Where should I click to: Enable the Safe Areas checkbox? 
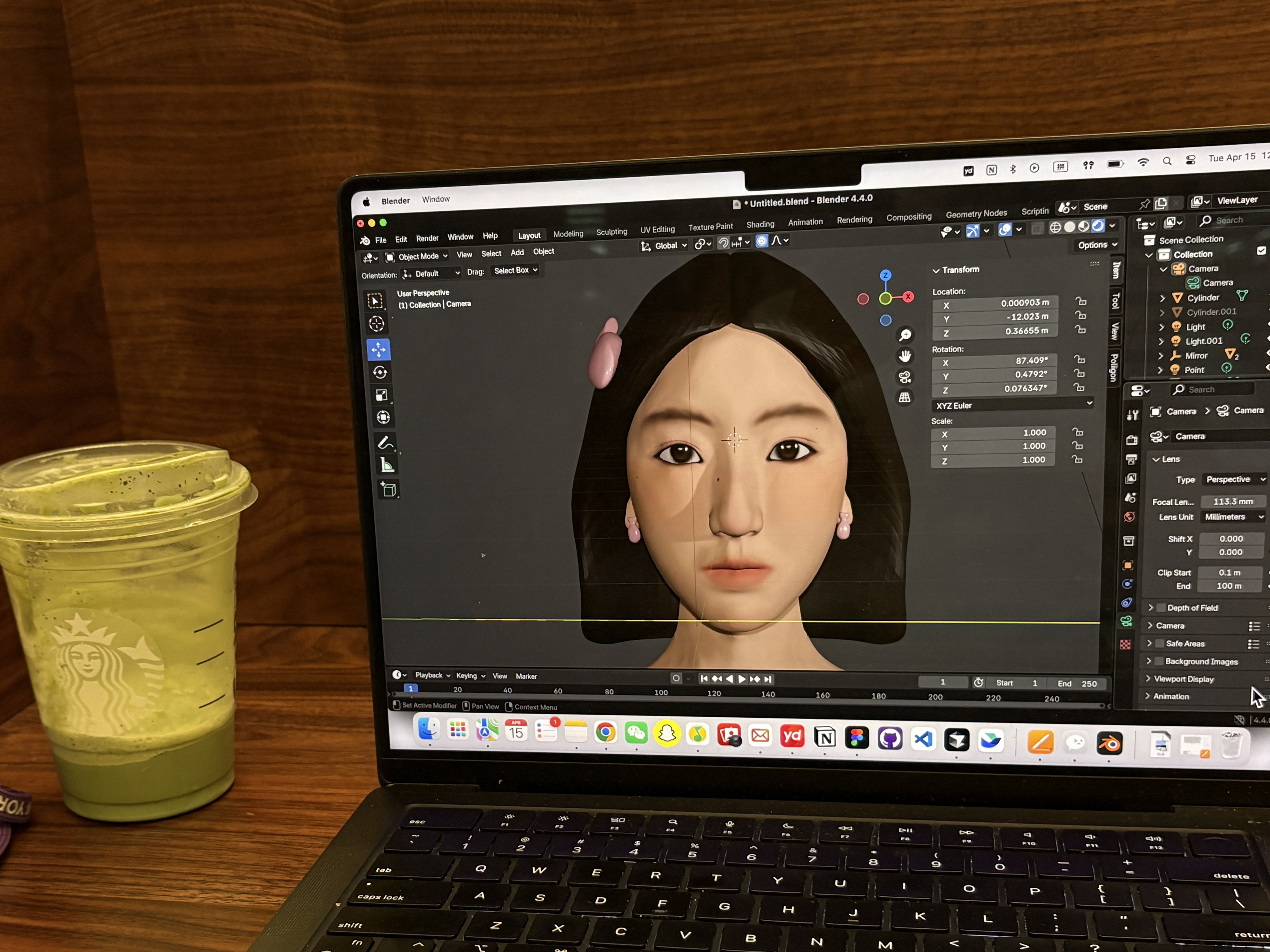tap(1160, 643)
